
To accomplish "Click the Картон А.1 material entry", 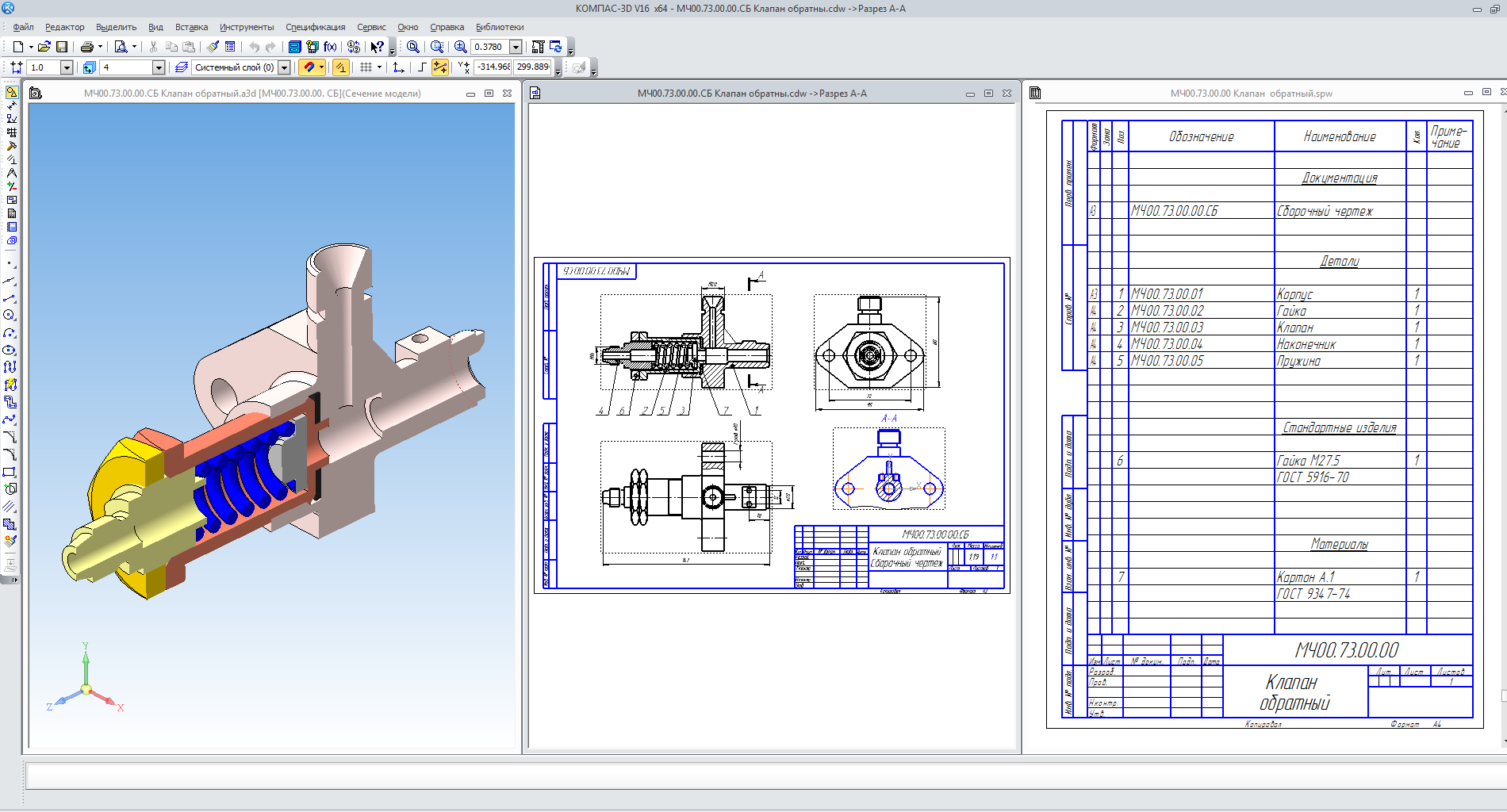I will tap(1306, 577).
